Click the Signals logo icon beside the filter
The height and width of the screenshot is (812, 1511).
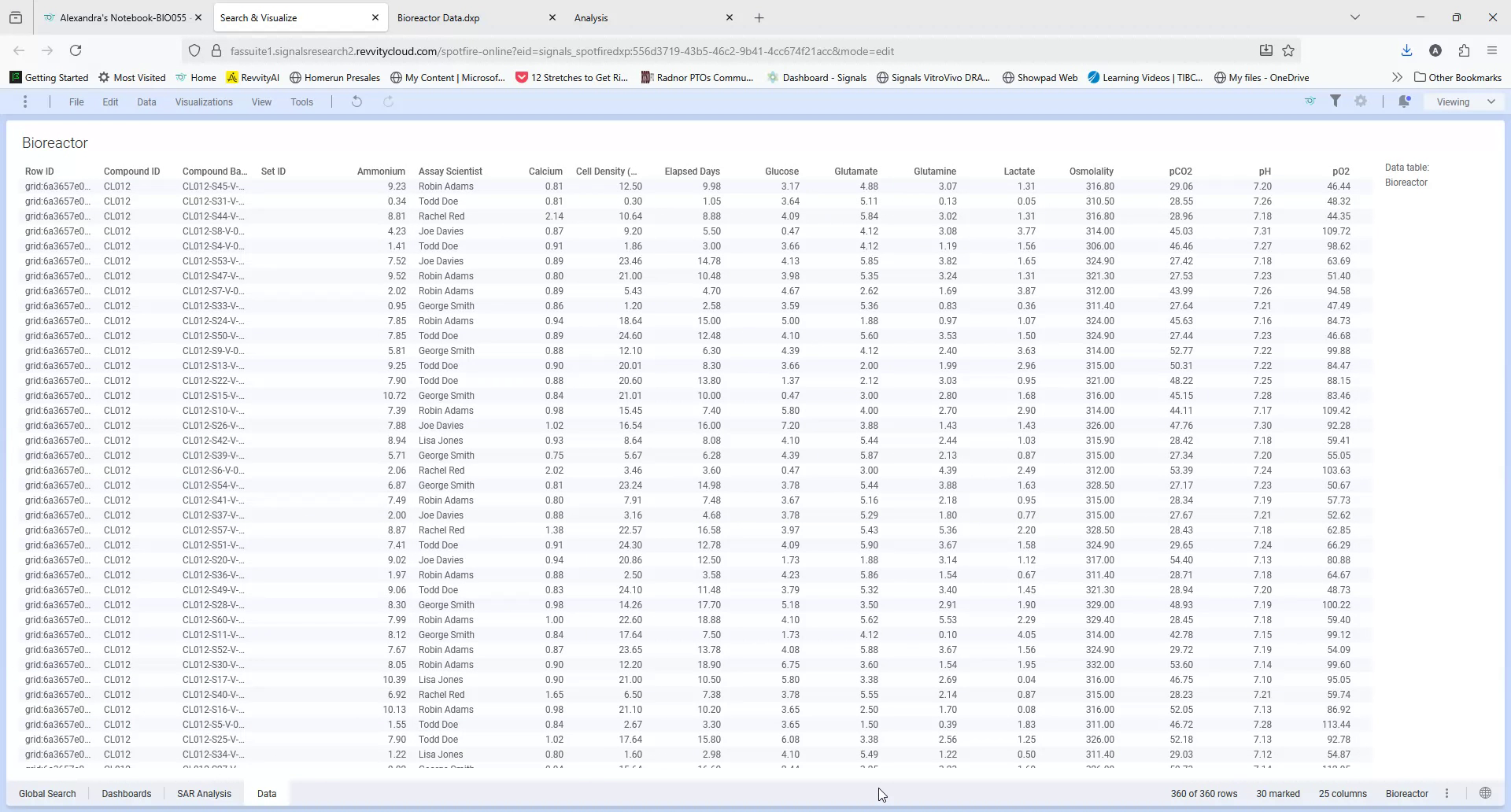tap(1310, 101)
